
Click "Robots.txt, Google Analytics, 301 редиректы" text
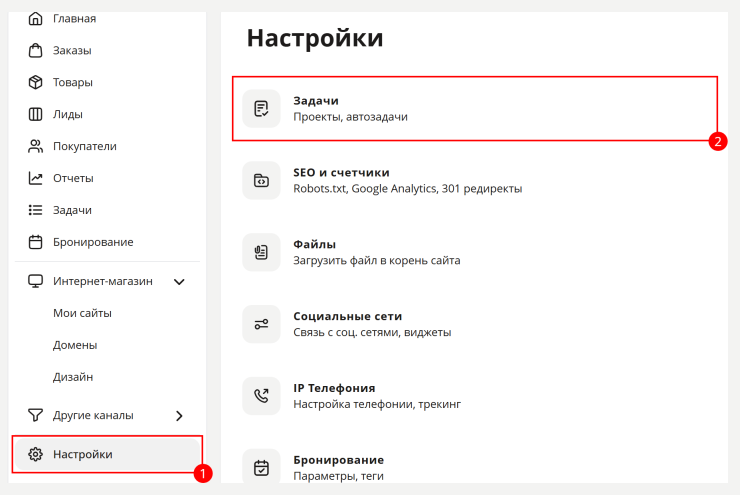click(408, 189)
